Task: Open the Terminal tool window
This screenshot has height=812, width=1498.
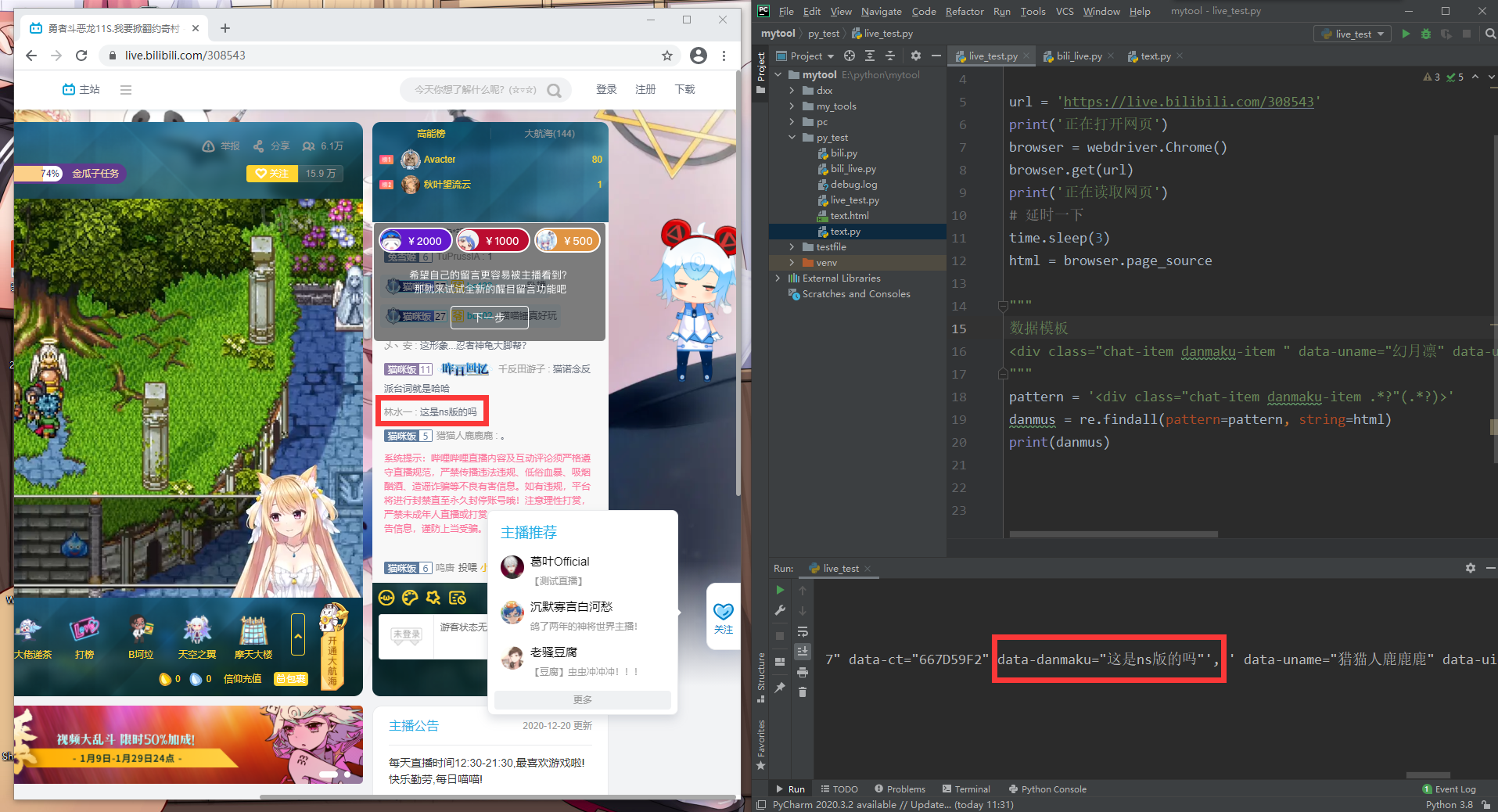Action: click(x=966, y=789)
